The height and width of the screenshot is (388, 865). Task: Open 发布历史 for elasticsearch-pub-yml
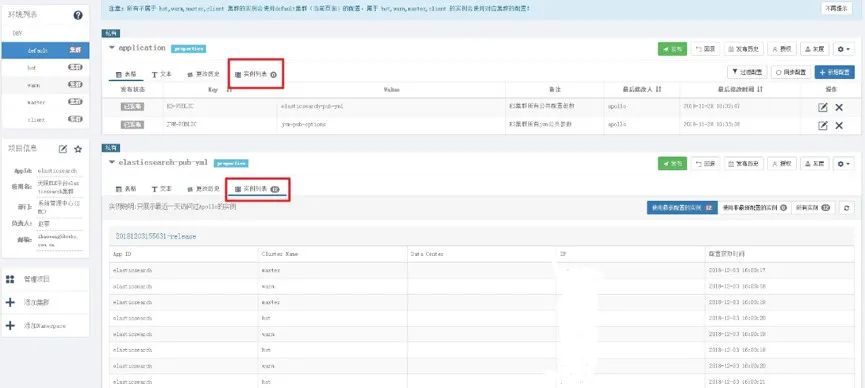click(x=744, y=163)
